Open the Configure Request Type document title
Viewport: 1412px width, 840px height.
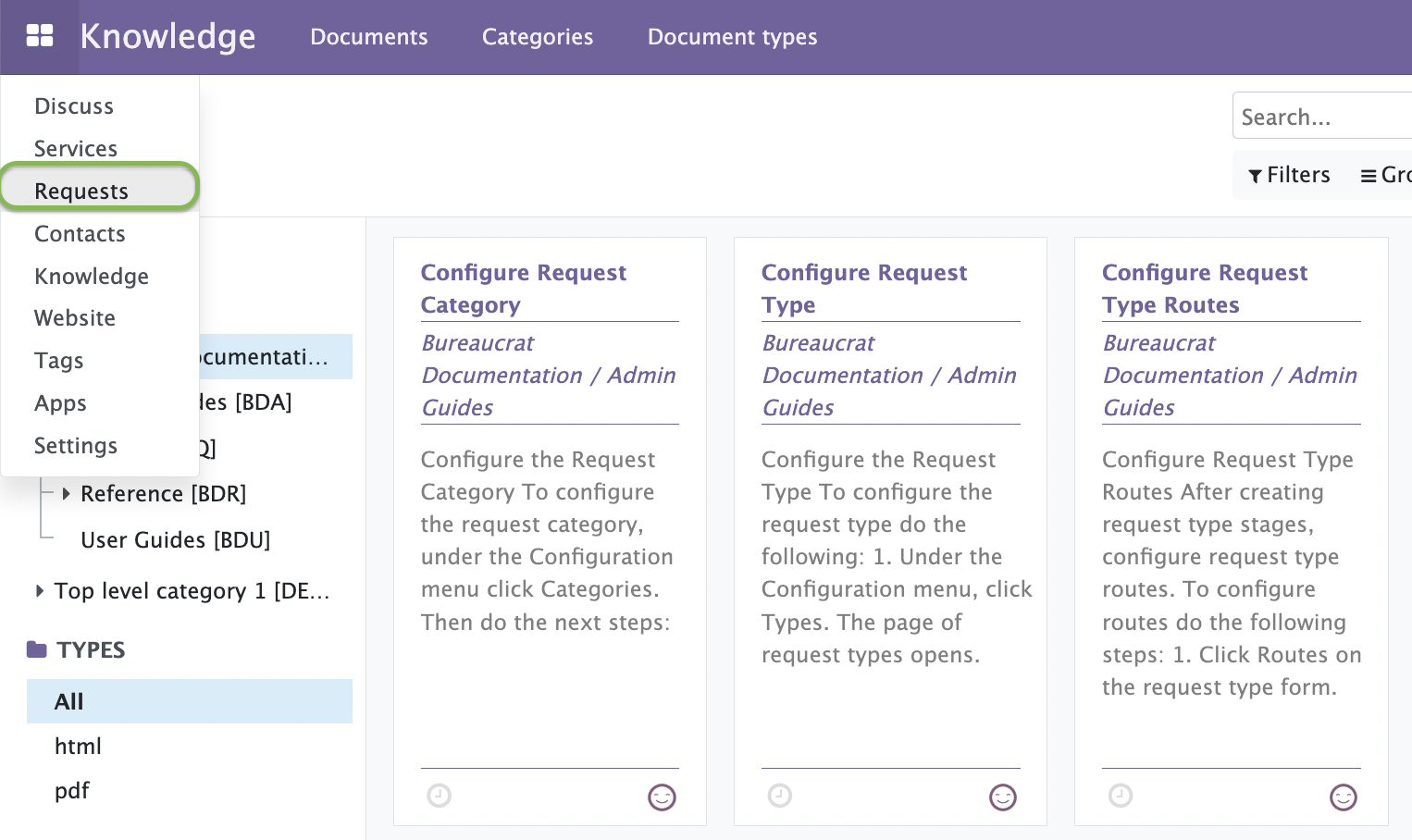point(864,289)
